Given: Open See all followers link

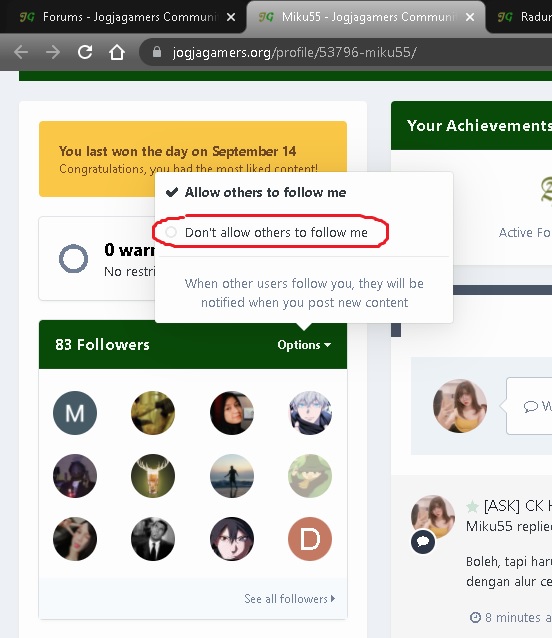Looking at the screenshot, I should (x=290, y=599).
